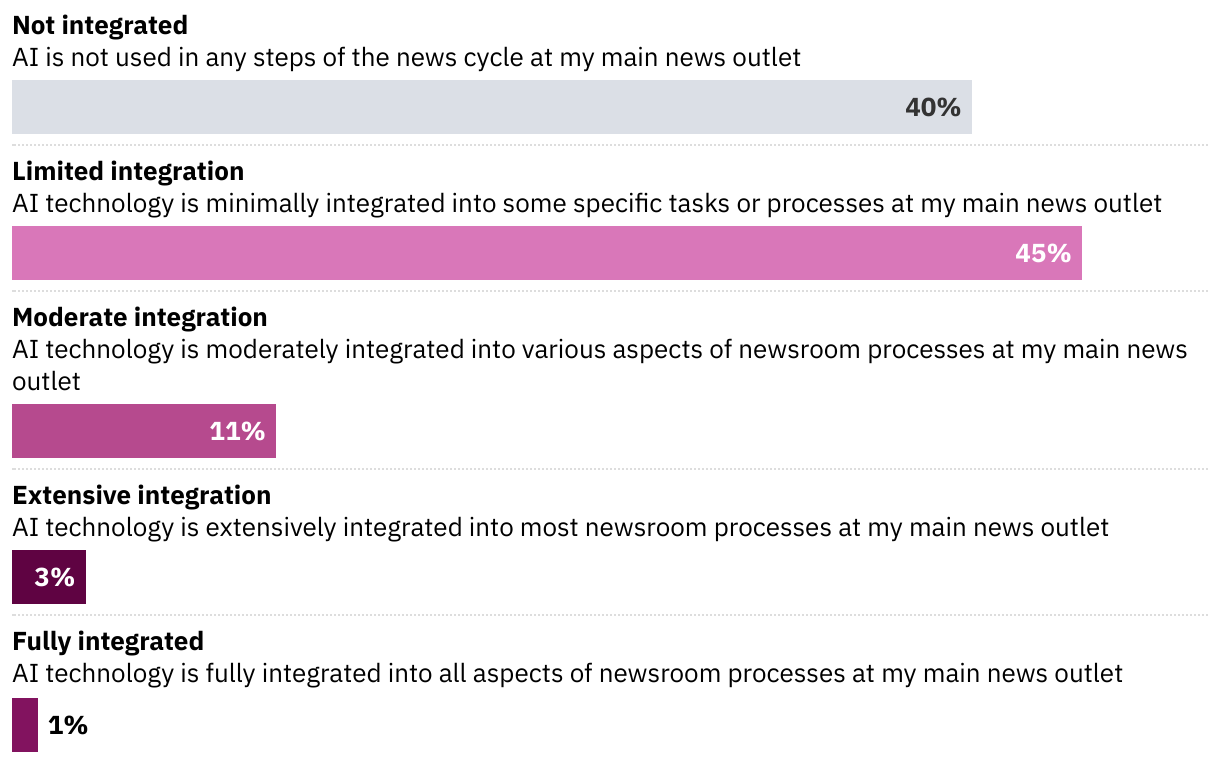The image size is (1220, 762).
Task: Click the "Extensive integration" heading
Action: click(x=142, y=495)
